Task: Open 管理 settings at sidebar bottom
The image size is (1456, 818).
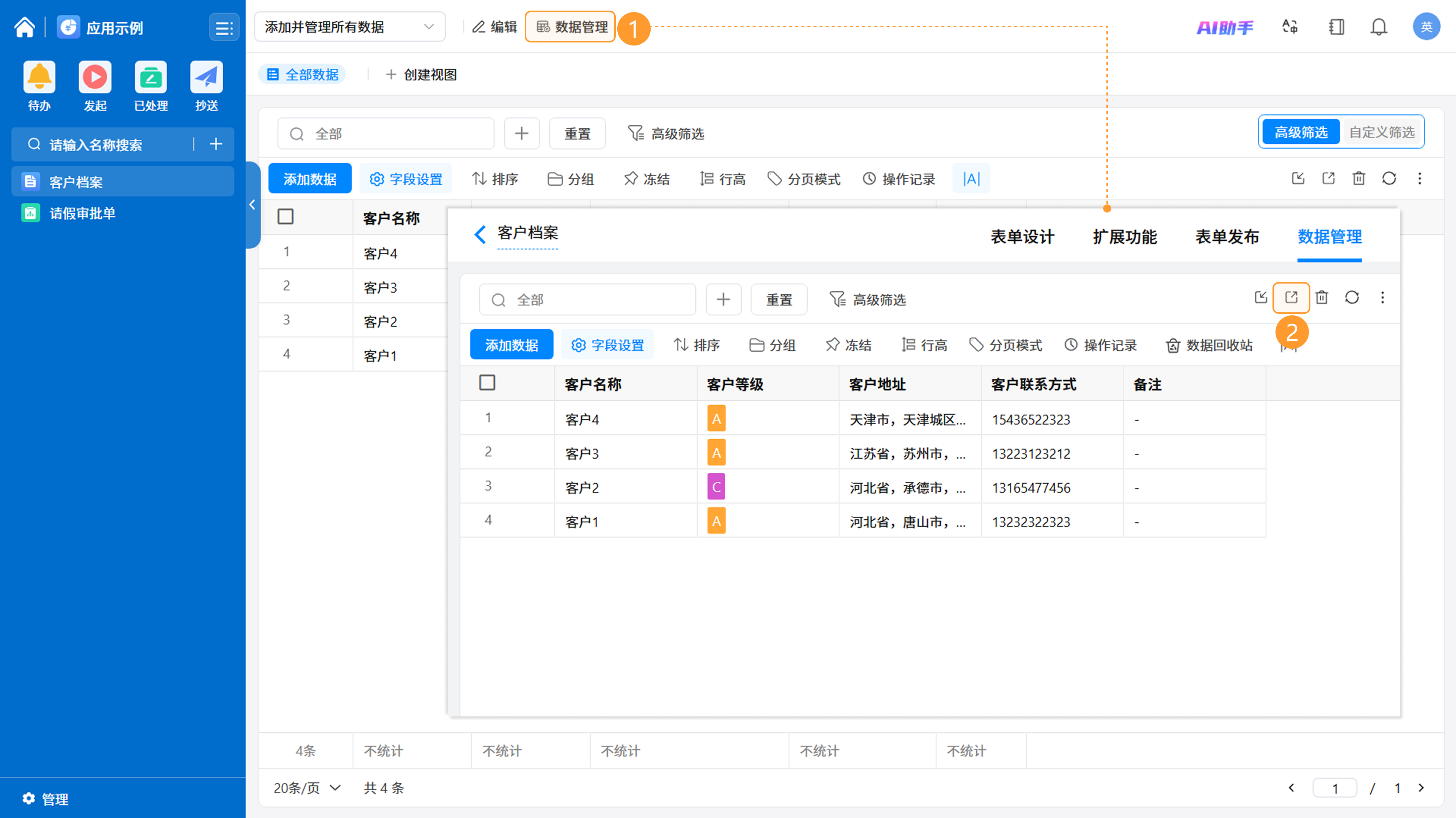Action: (x=45, y=799)
